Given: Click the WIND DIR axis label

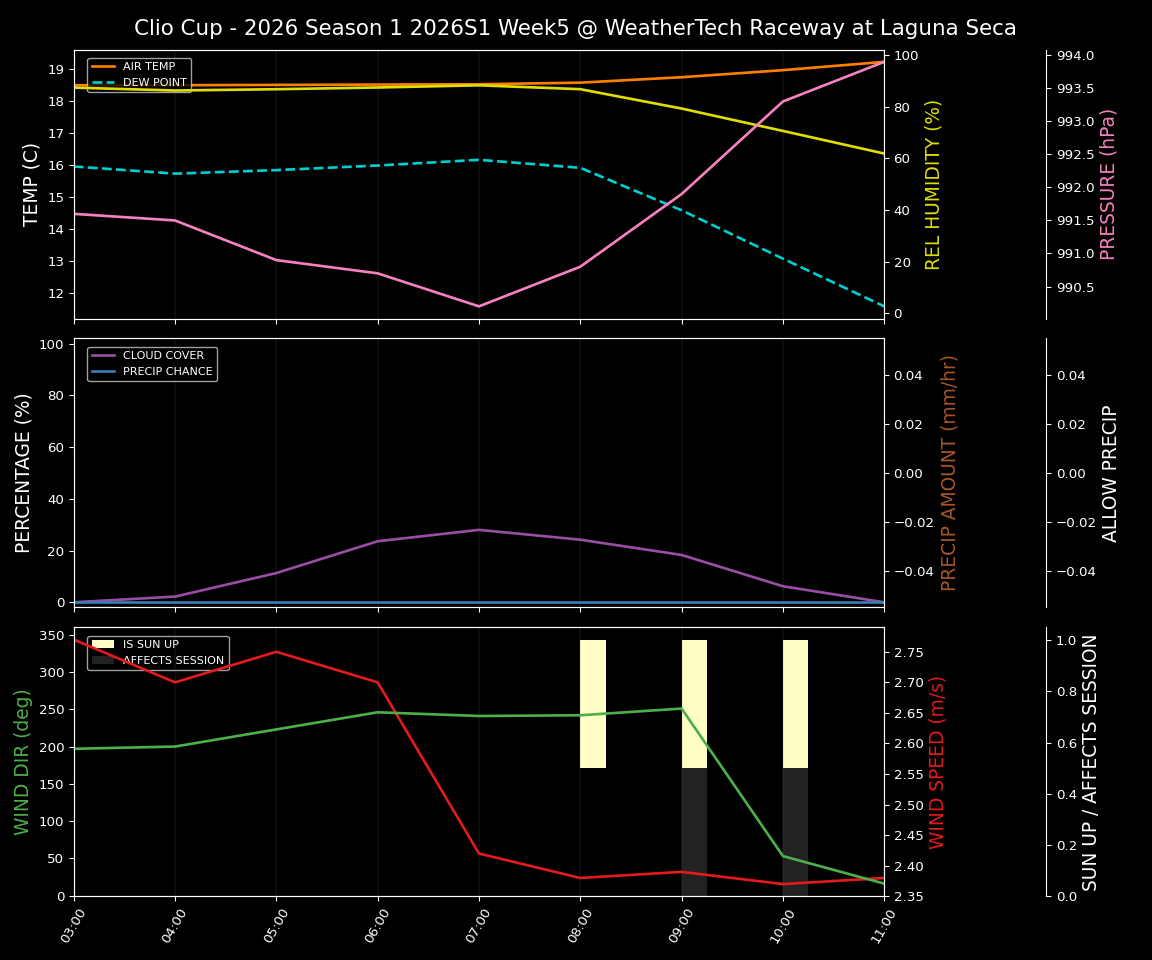Looking at the screenshot, I should [22, 769].
